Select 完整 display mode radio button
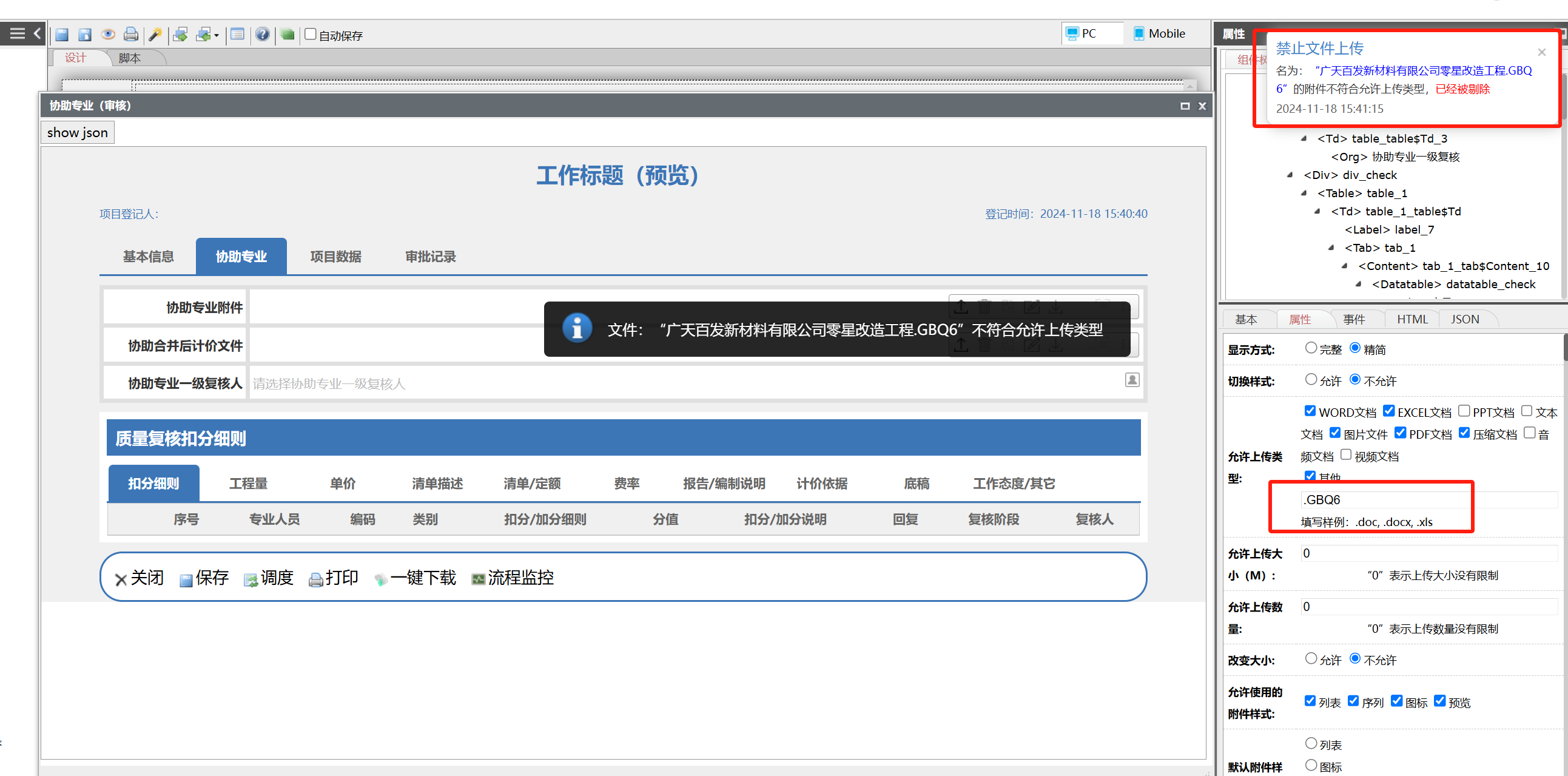 coord(1311,348)
